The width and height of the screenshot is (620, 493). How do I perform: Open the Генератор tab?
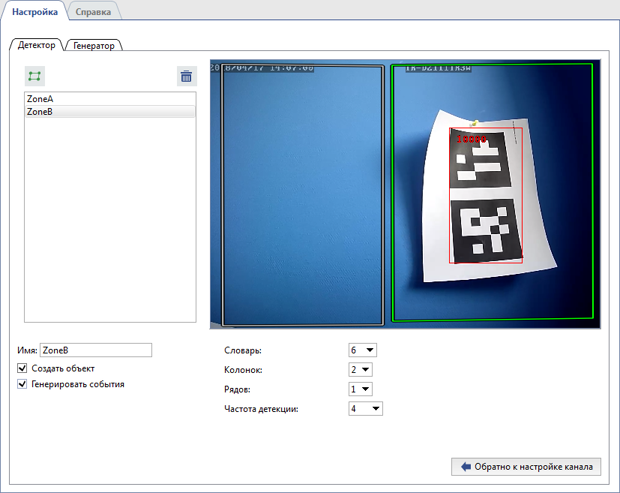(93, 45)
